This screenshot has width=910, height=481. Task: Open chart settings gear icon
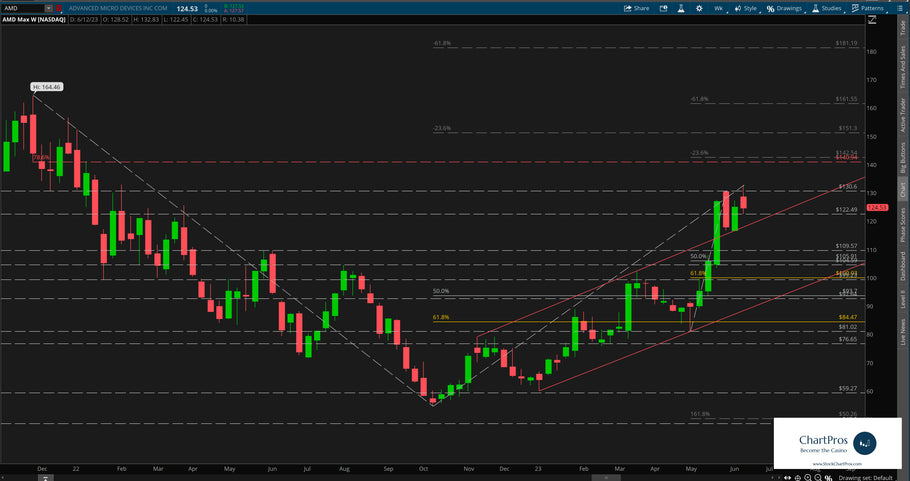(x=699, y=8)
